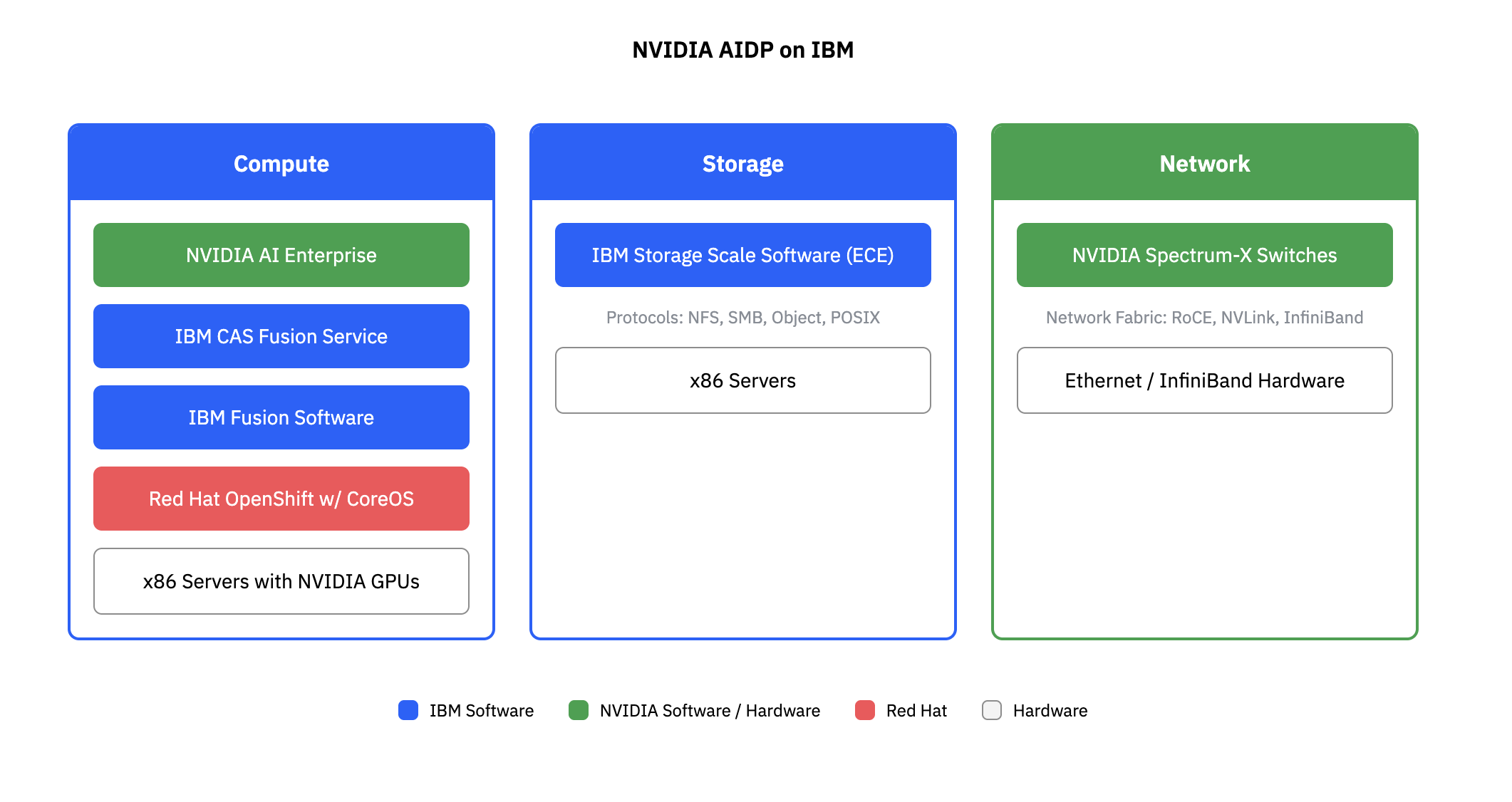Click the IBM CAS Fusion Service block
Image resolution: width=1512 pixels, height=802 pixels.
pos(281,336)
